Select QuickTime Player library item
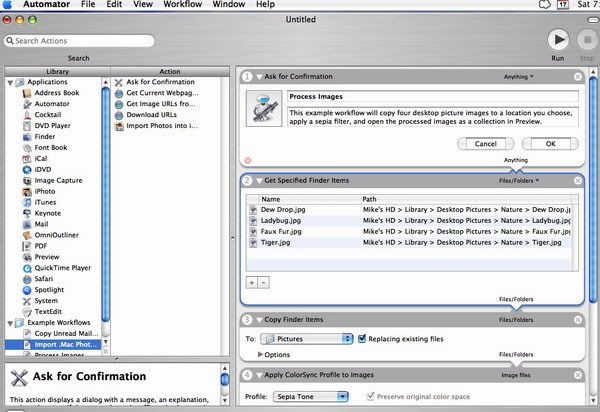Image resolution: width=600 pixels, height=412 pixels. click(x=62, y=268)
